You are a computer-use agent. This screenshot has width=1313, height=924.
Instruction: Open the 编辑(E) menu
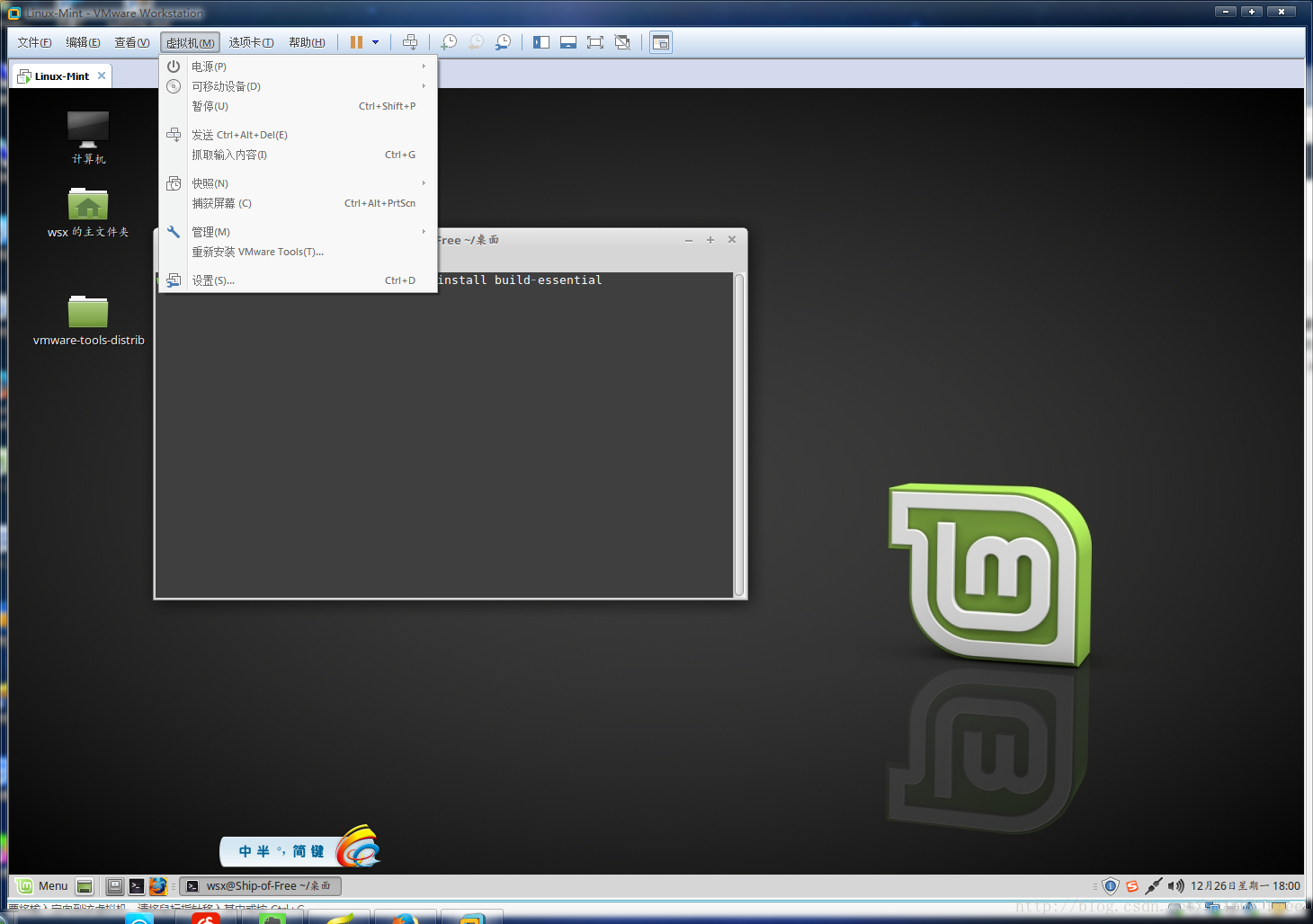pos(83,42)
